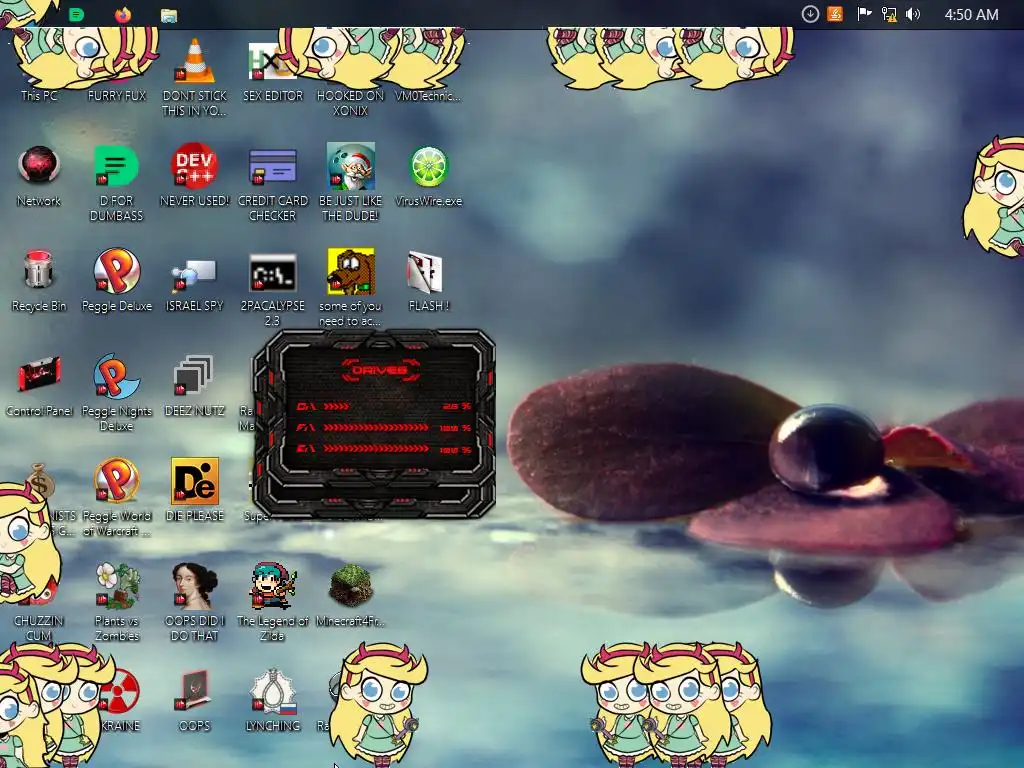
Task: Click the orange Java tray icon
Action: click(835, 14)
